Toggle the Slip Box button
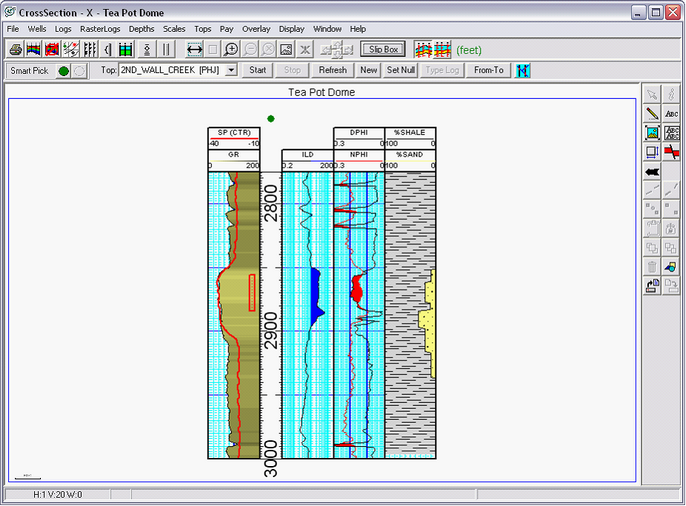This screenshot has width=686, height=506. pos(383,48)
